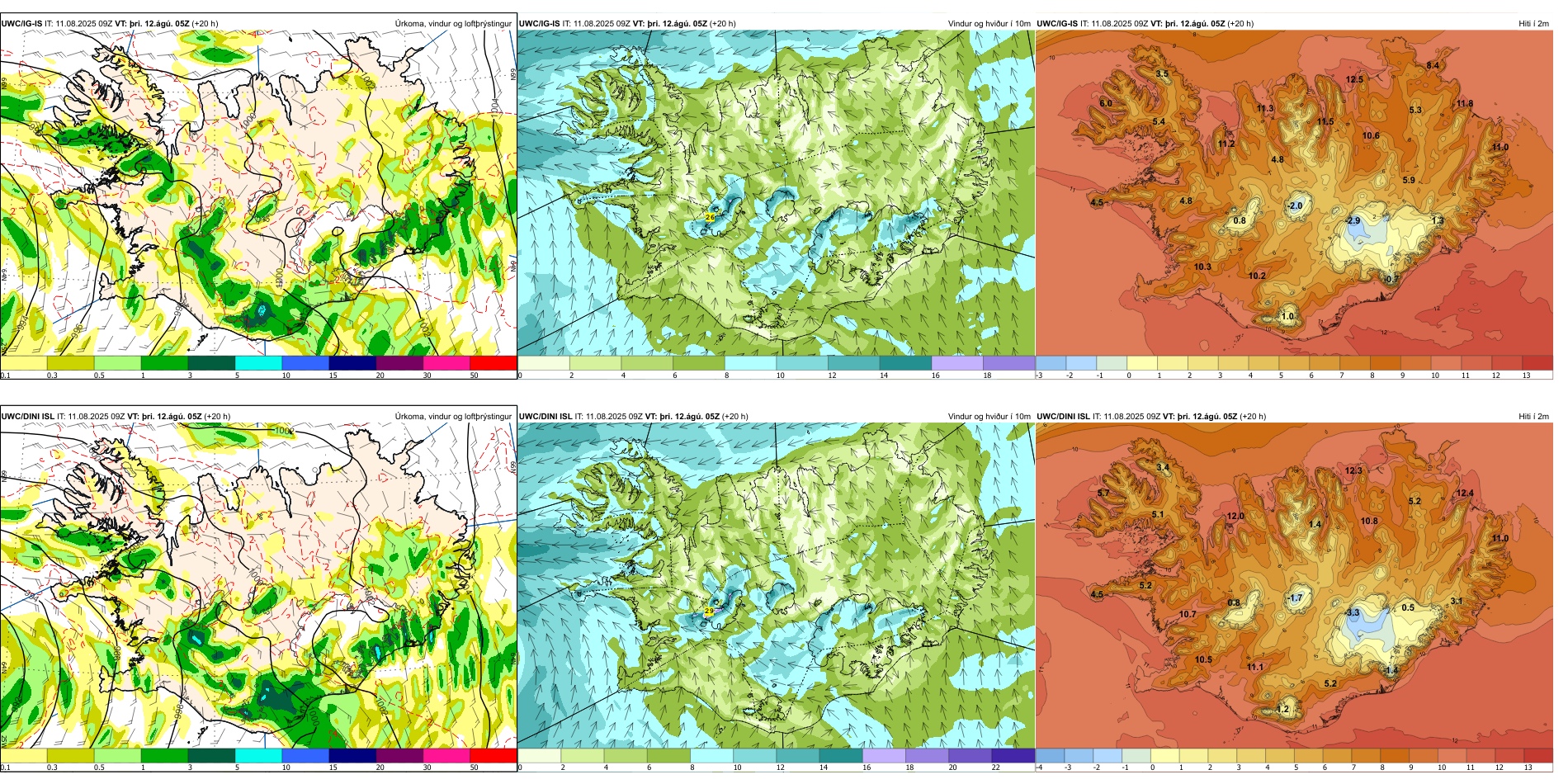
Task: Click temperature value 3.1 on DINI map
Action: coord(1457,602)
